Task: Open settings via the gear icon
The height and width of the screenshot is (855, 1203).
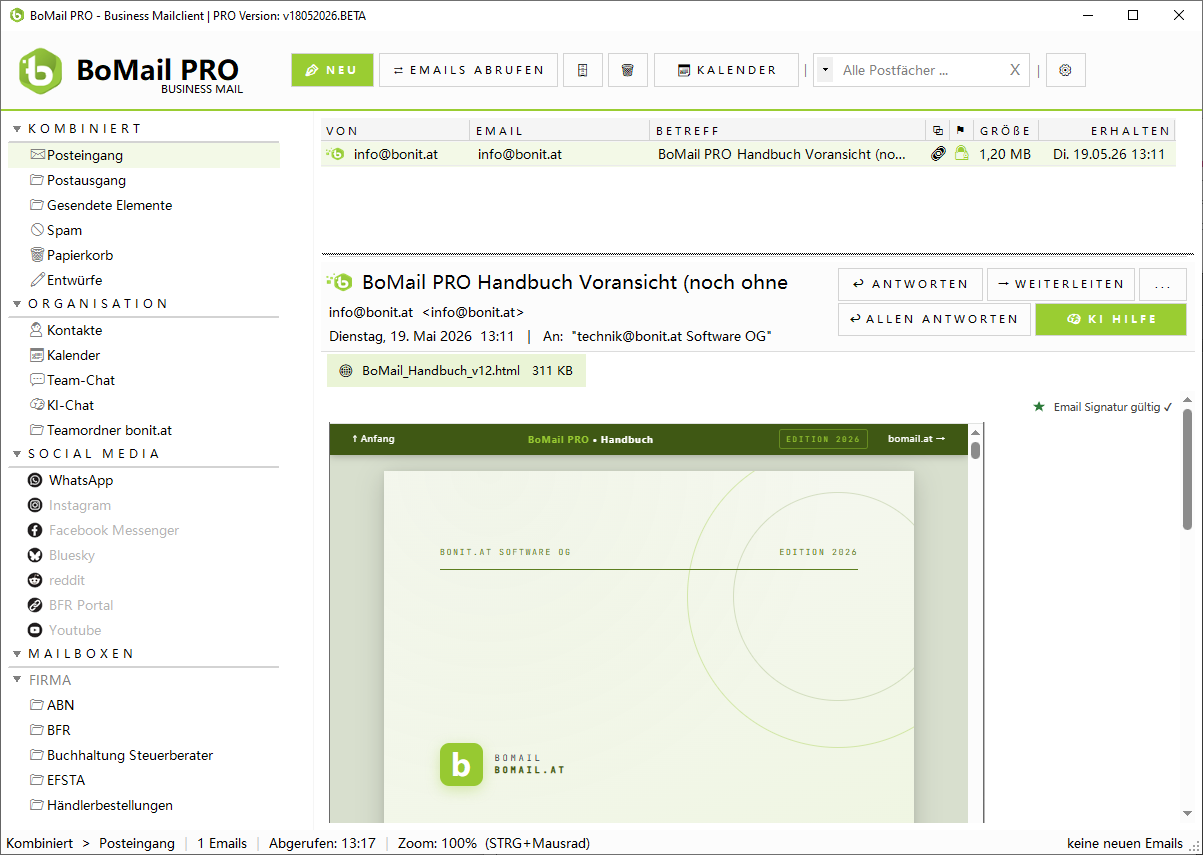Action: click(1065, 70)
